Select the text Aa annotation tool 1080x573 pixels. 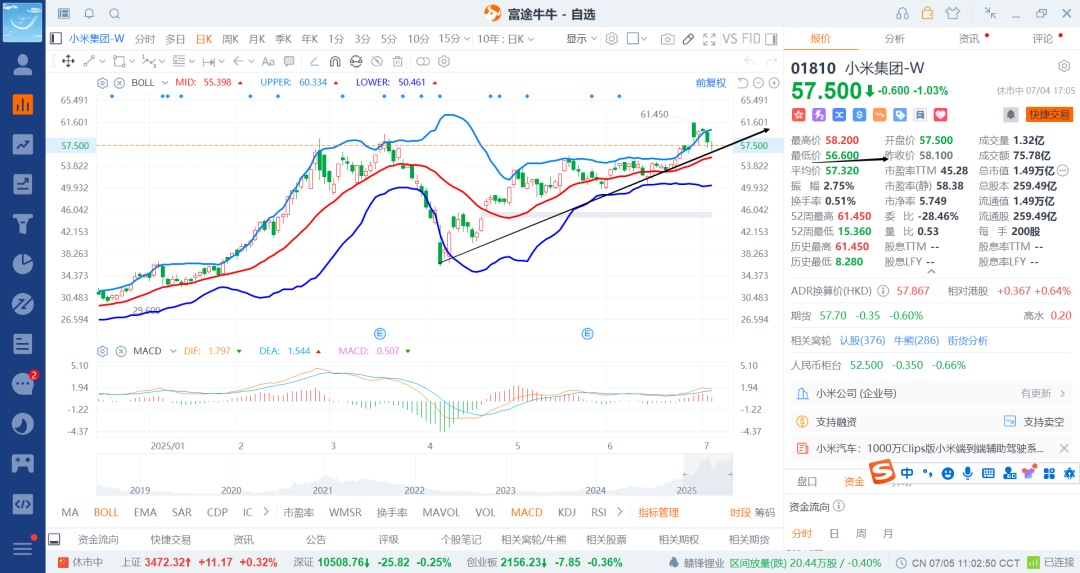pyautogui.click(x=268, y=61)
